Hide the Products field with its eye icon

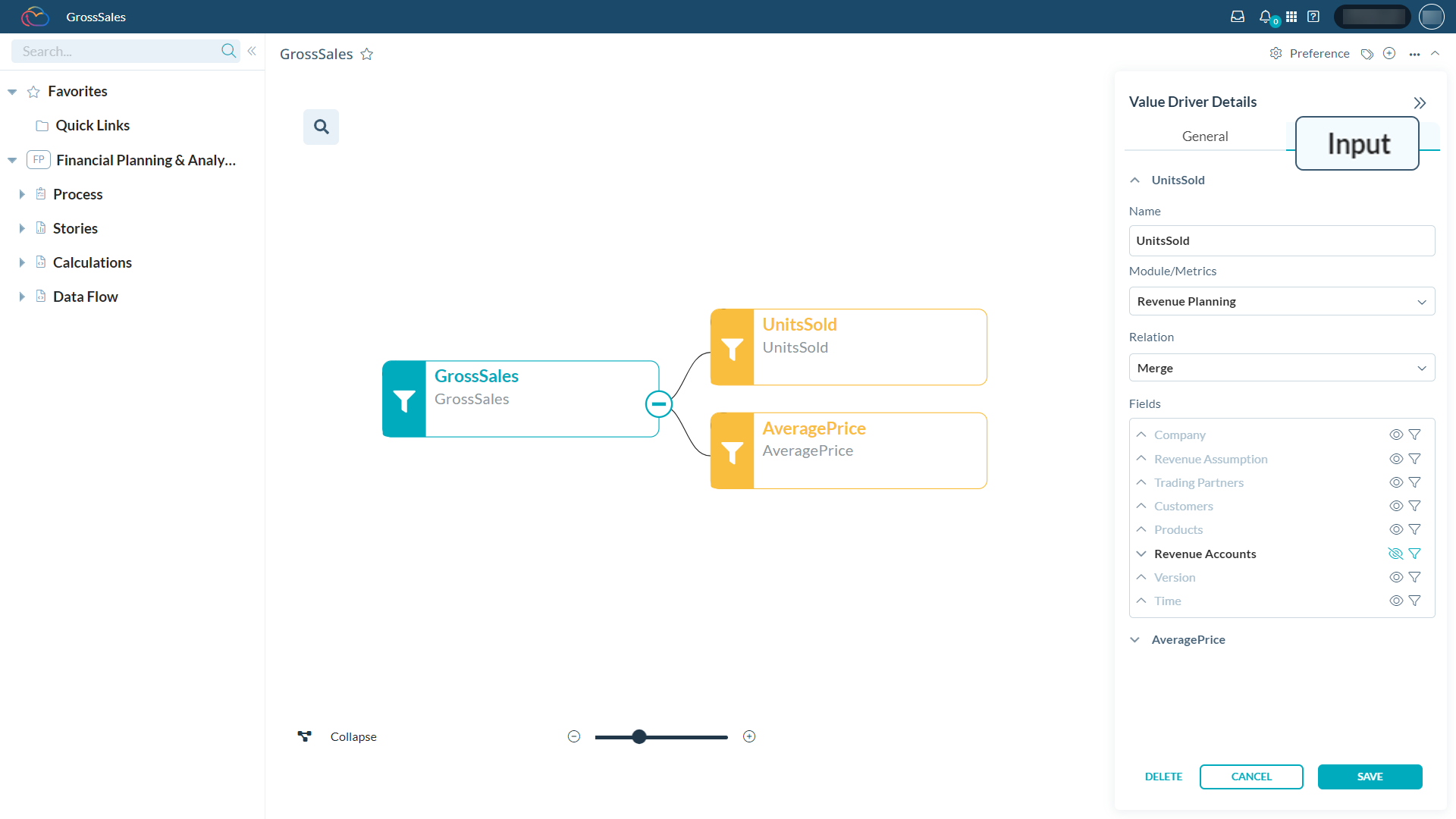(1395, 529)
